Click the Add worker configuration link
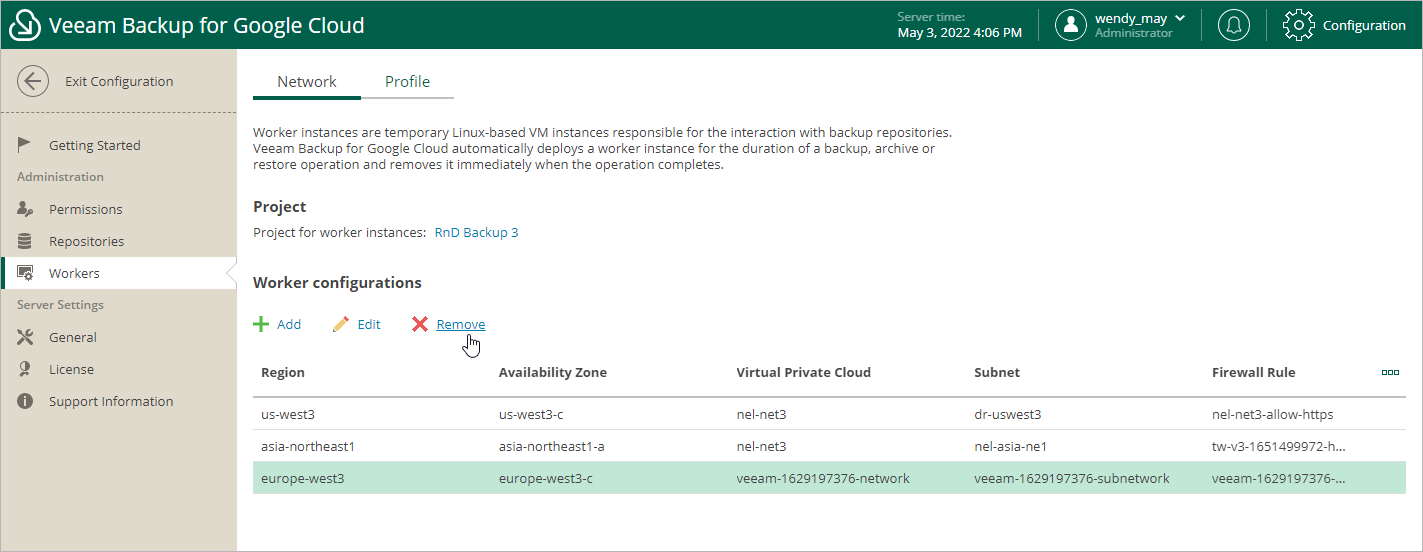The width and height of the screenshot is (1423, 552). [x=289, y=324]
